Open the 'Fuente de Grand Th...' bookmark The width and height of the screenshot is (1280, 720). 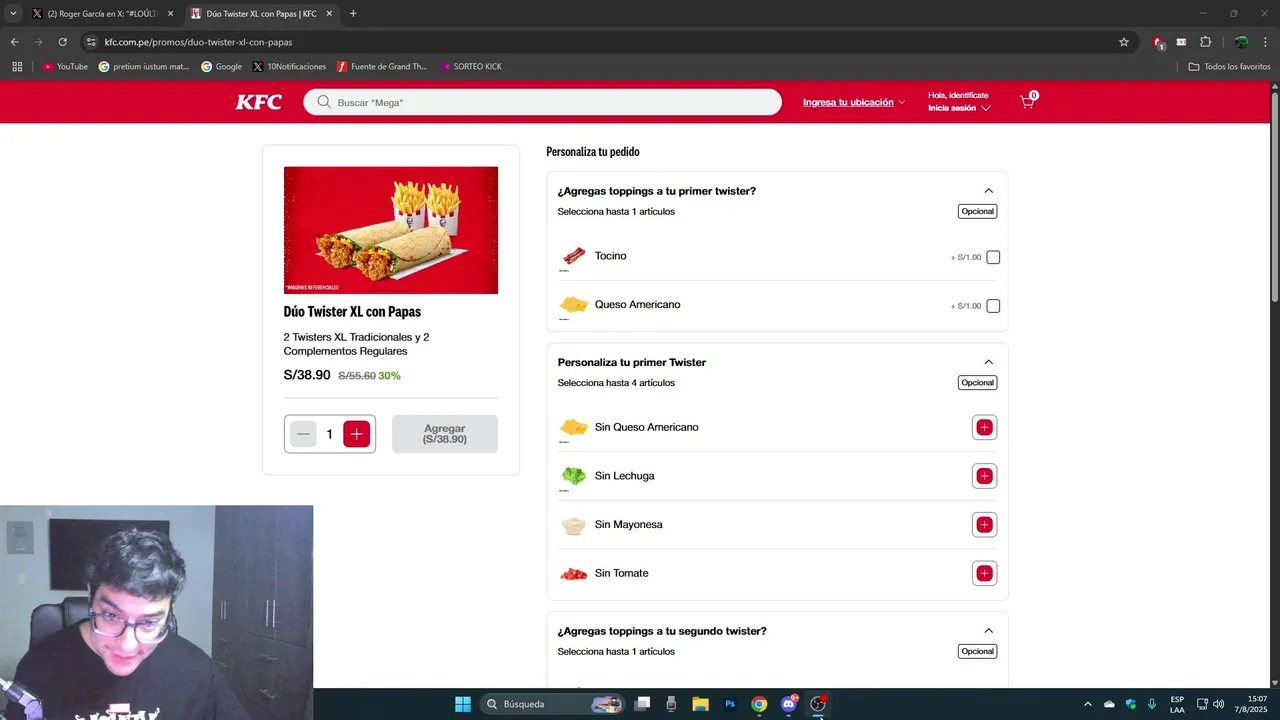pos(382,66)
